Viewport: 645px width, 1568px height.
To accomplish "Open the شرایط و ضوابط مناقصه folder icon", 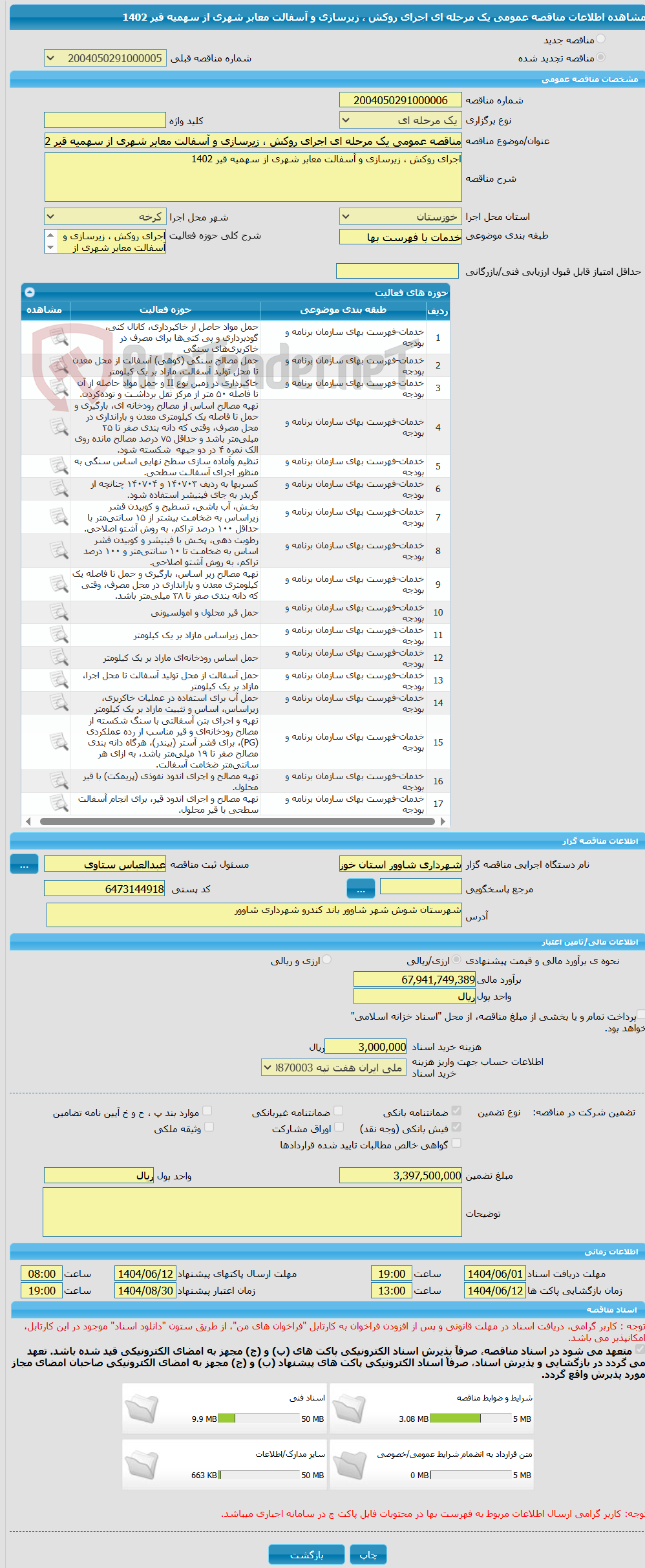I will pyautogui.click(x=349, y=1408).
